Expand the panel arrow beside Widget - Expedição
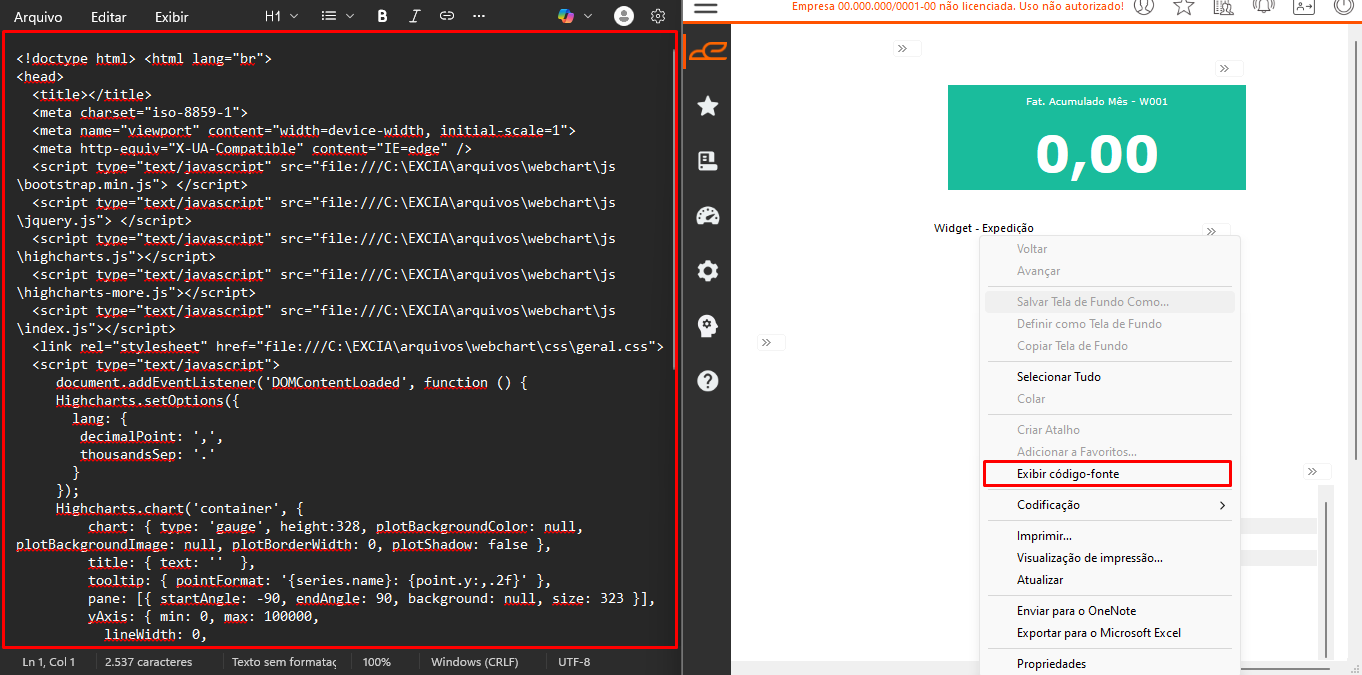The image size is (1362, 675). [1210, 231]
